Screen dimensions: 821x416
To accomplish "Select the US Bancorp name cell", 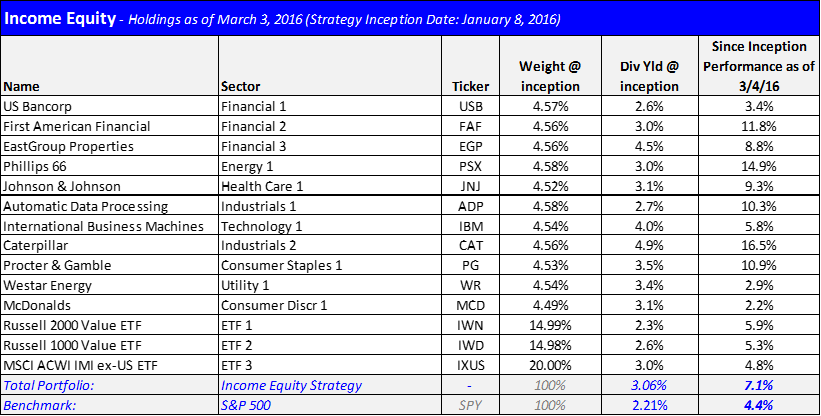I will coord(109,106).
